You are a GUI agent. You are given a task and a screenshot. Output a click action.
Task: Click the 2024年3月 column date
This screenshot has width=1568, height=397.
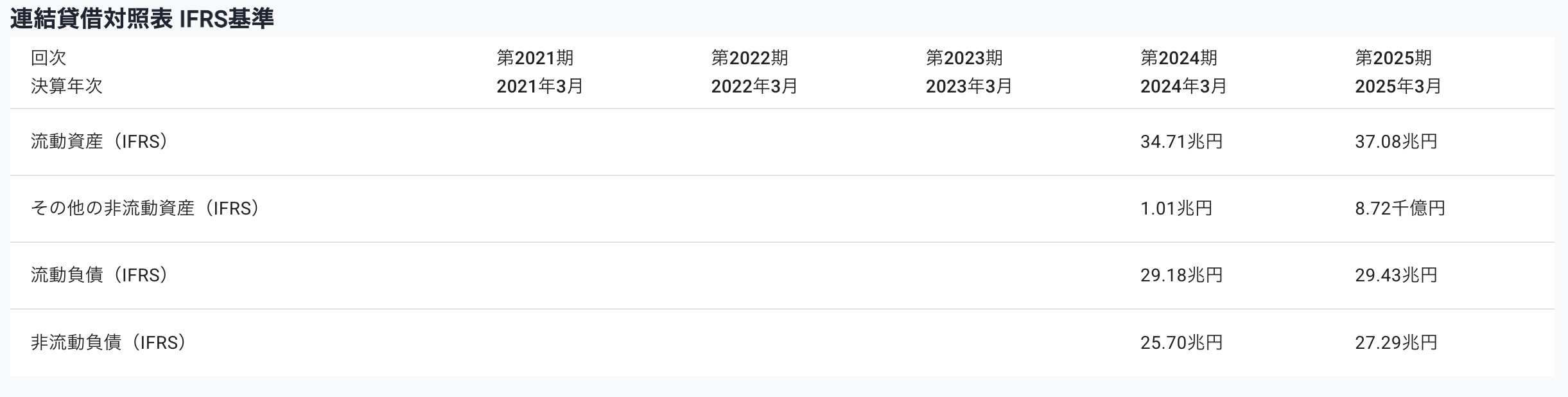click(1183, 86)
